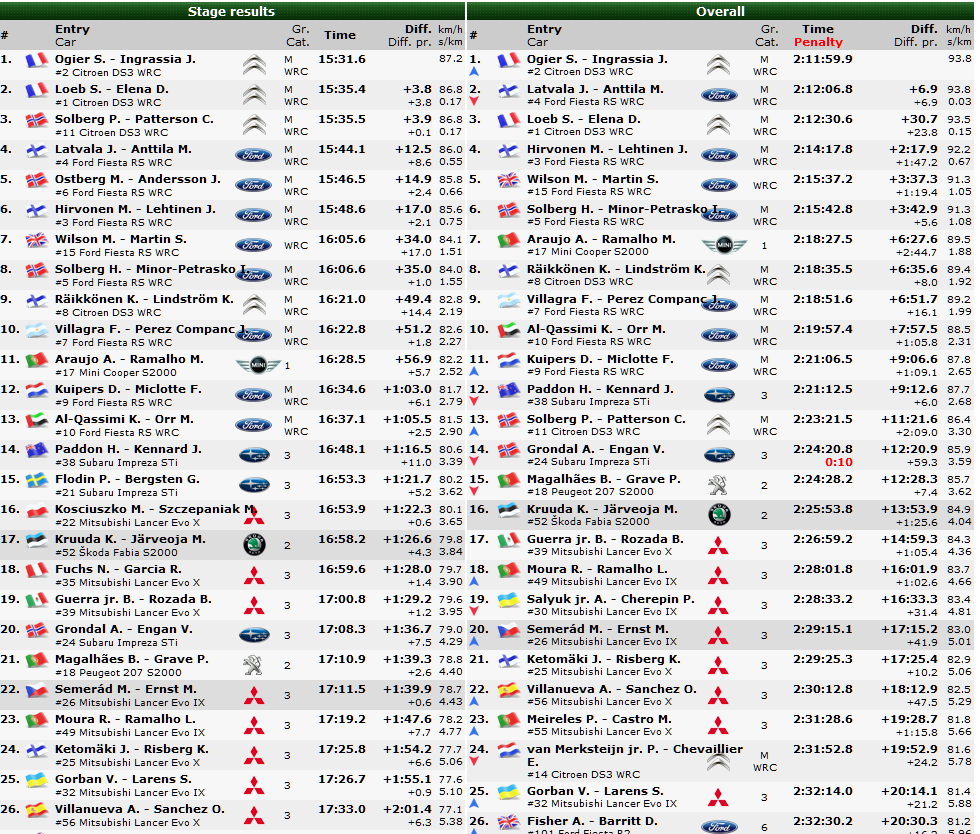Click the Mitsubishi logo in Fuchs's row
This screenshot has width=980, height=834.
[254, 576]
